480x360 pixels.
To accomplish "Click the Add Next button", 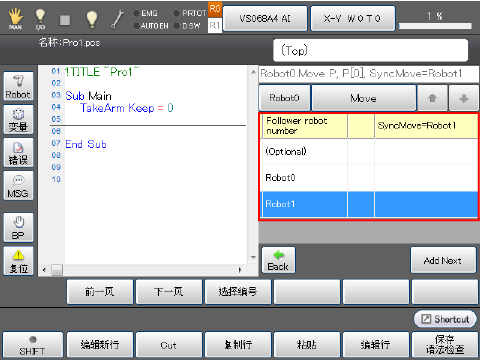I will click(443, 260).
